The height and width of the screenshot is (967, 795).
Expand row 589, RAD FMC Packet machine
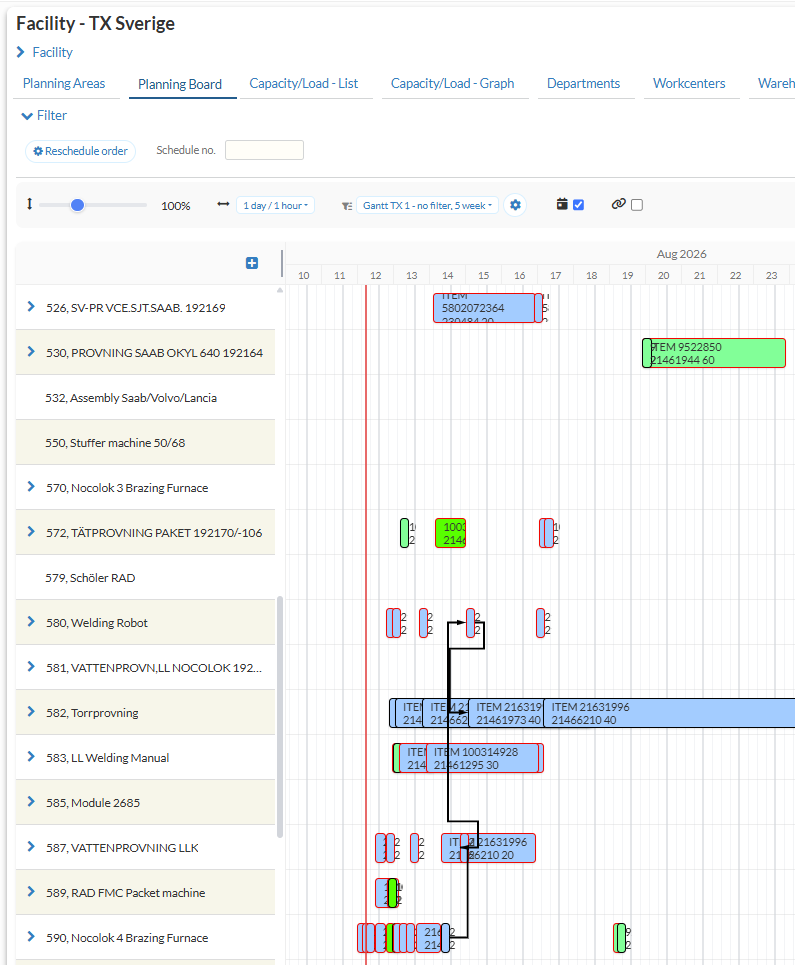pyautogui.click(x=31, y=892)
